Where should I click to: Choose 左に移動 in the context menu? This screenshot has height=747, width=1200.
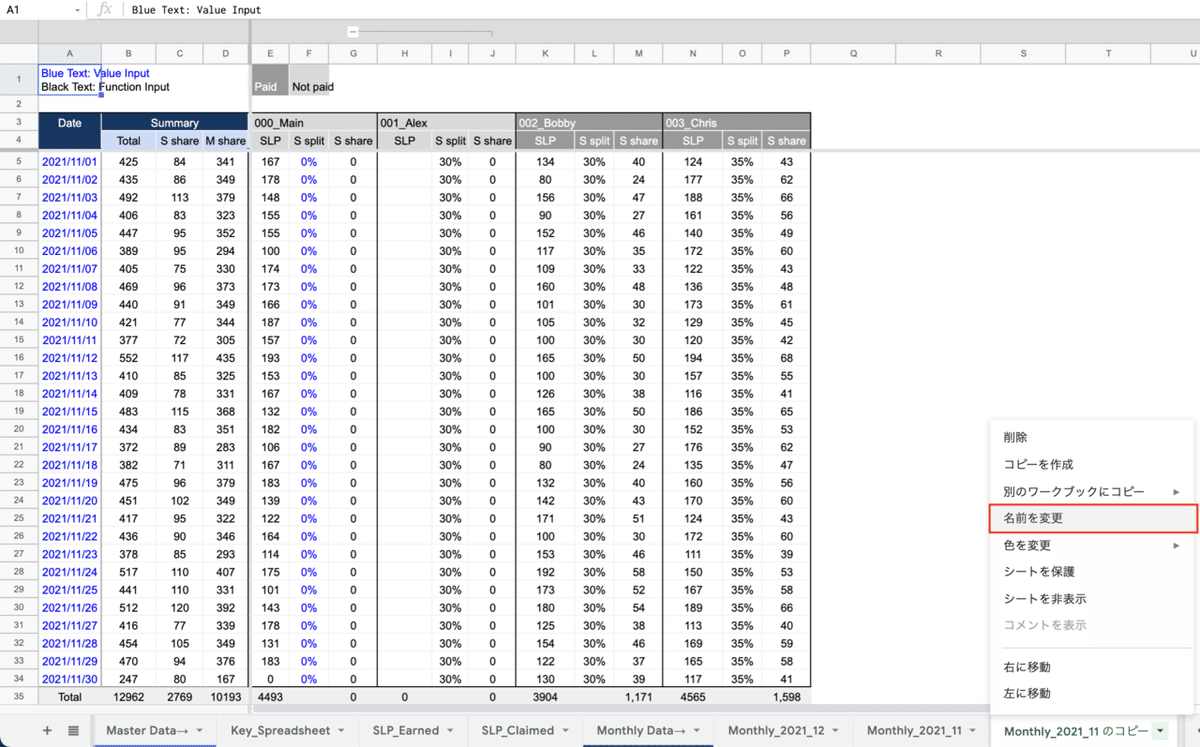click(x=1091, y=693)
